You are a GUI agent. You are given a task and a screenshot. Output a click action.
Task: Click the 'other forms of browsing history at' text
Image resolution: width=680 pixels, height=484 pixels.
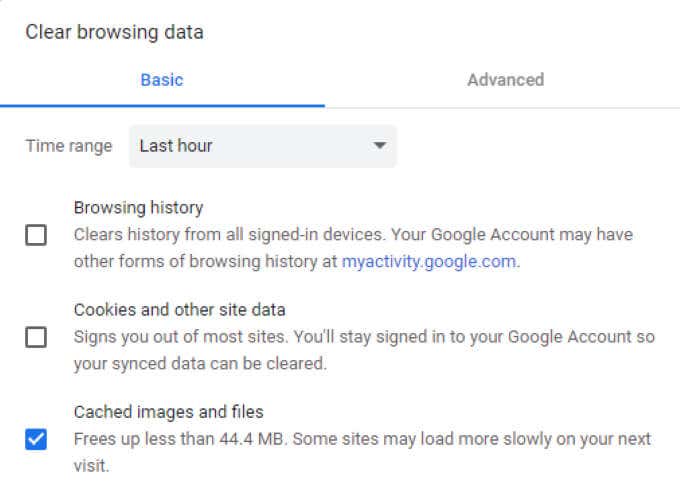(205, 262)
